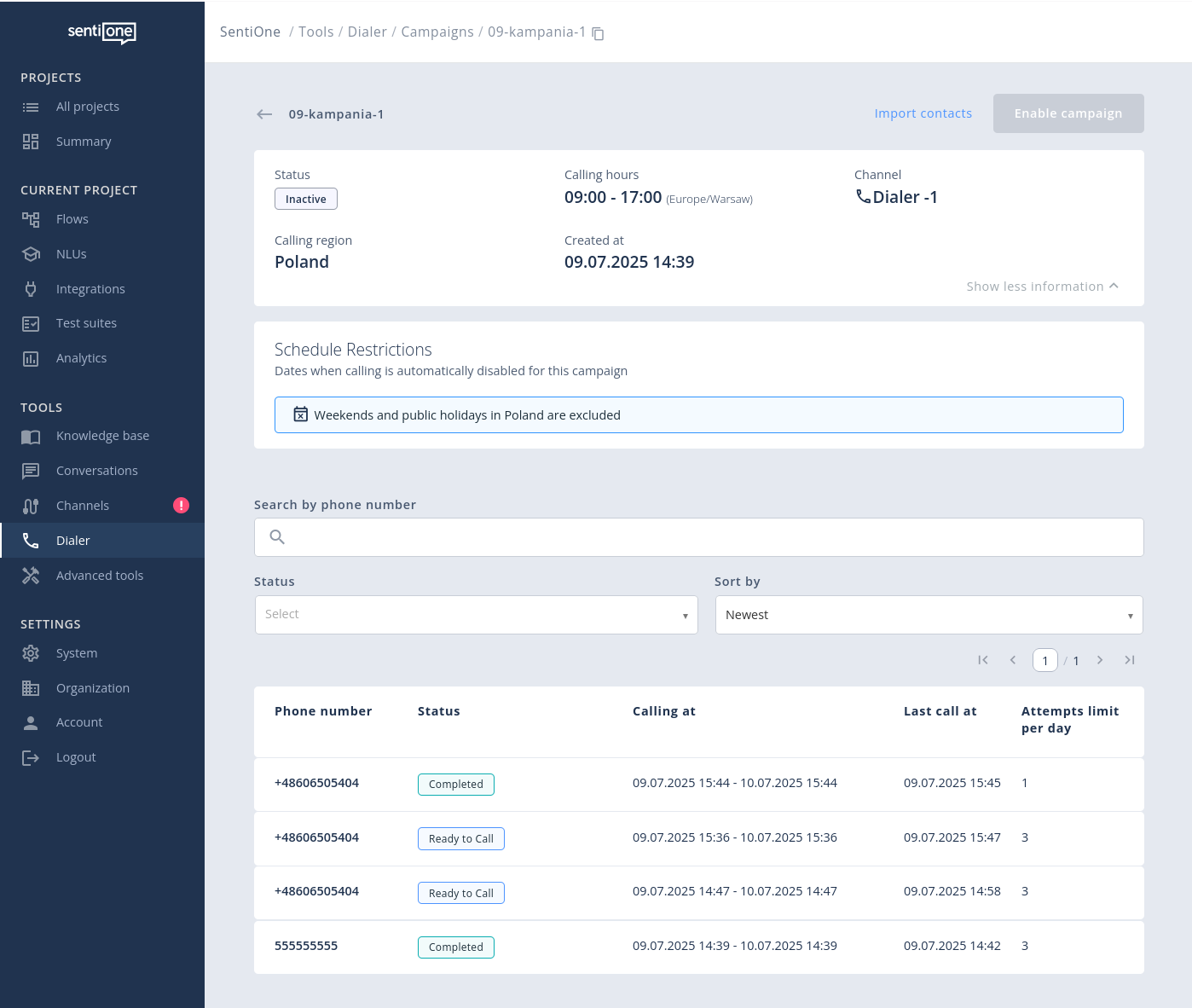The height and width of the screenshot is (1008, 1192).
Task: Open the Status filter dropdown
Action: [477, 615]
